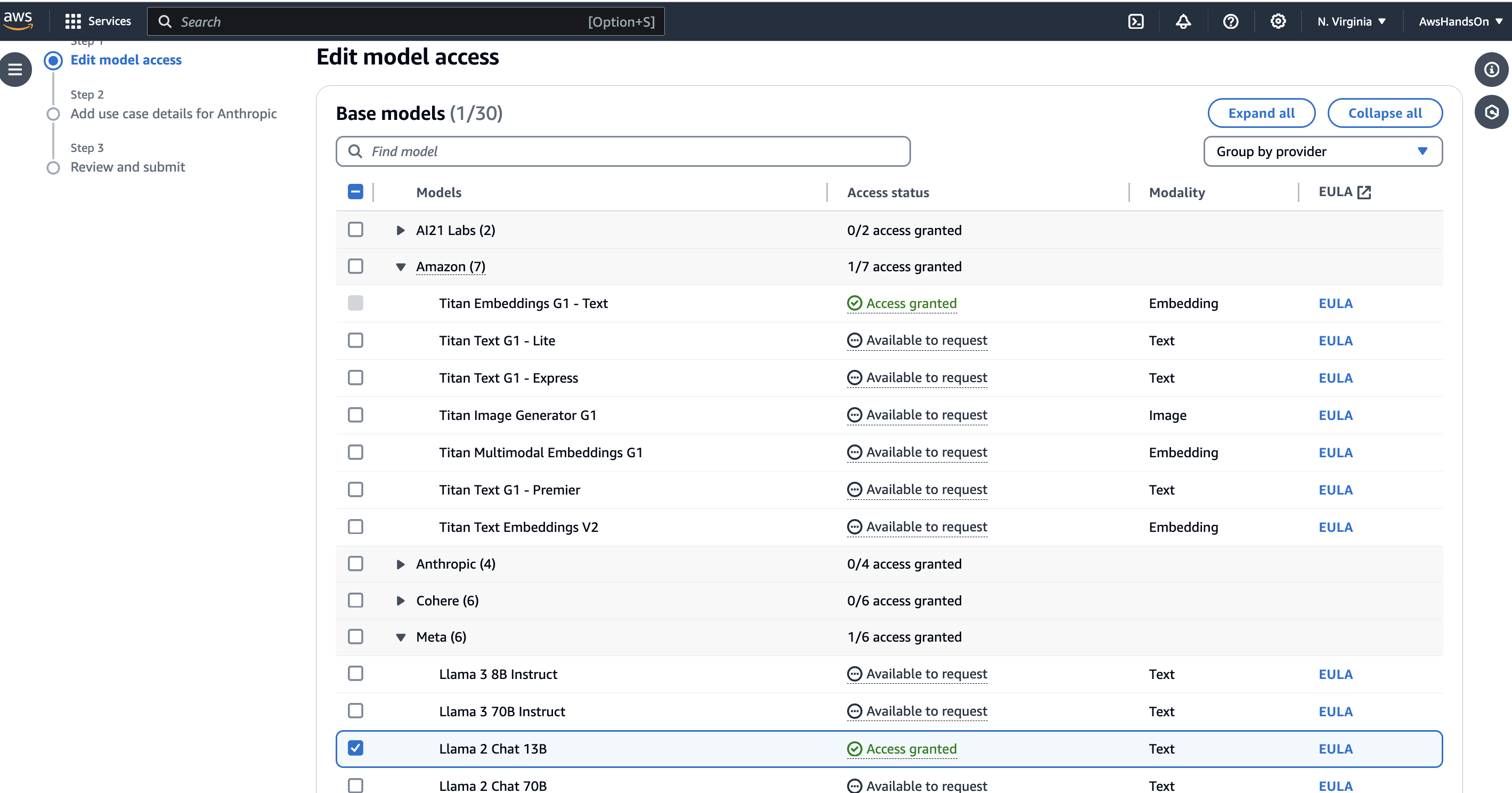1512x793 pixels.
Task: Click Collapse all button for base models
Action: tap(1384, 112)
